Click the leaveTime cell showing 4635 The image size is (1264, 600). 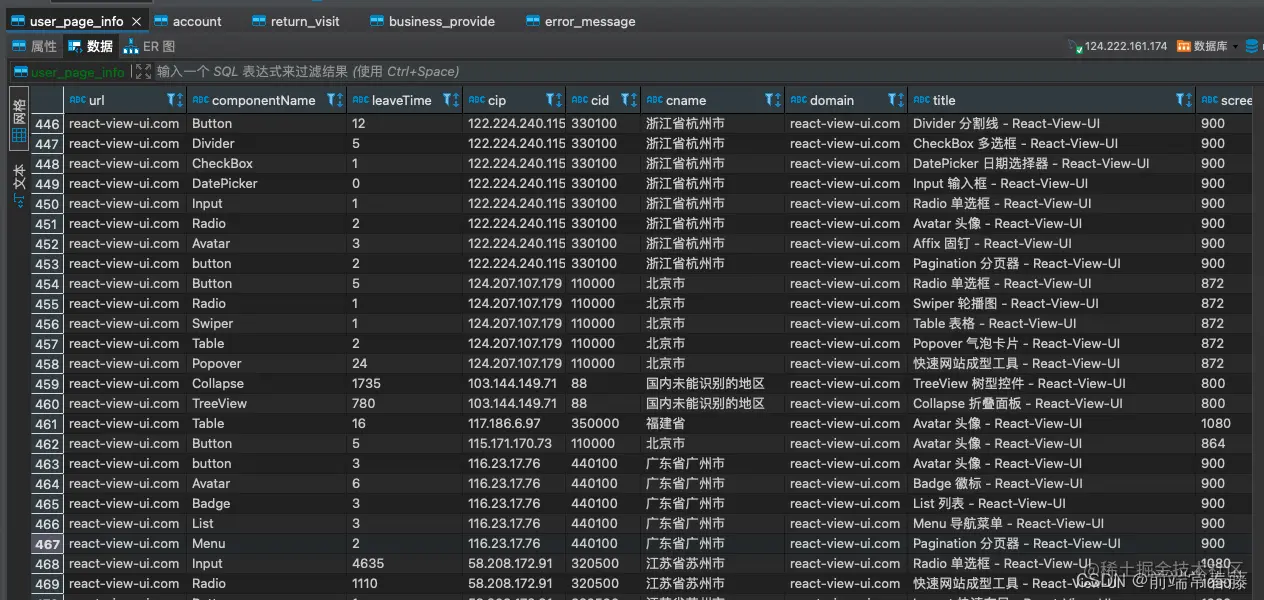pyautogui.click(x=405, y=563)
